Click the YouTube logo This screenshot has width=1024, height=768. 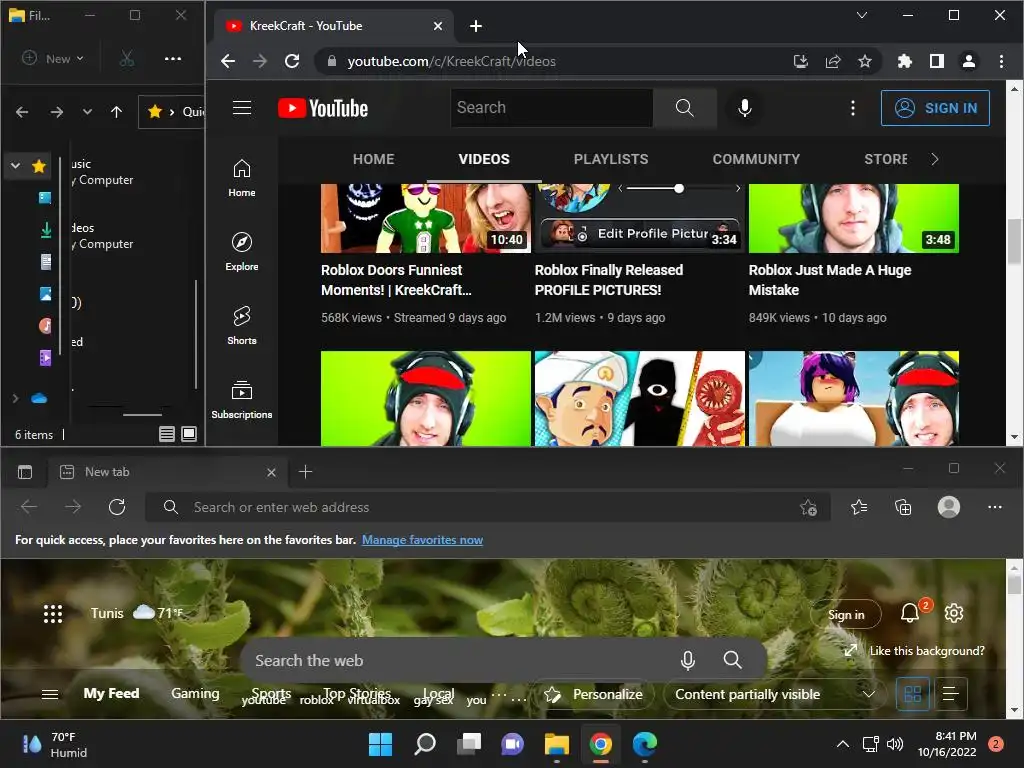[323, 108]
